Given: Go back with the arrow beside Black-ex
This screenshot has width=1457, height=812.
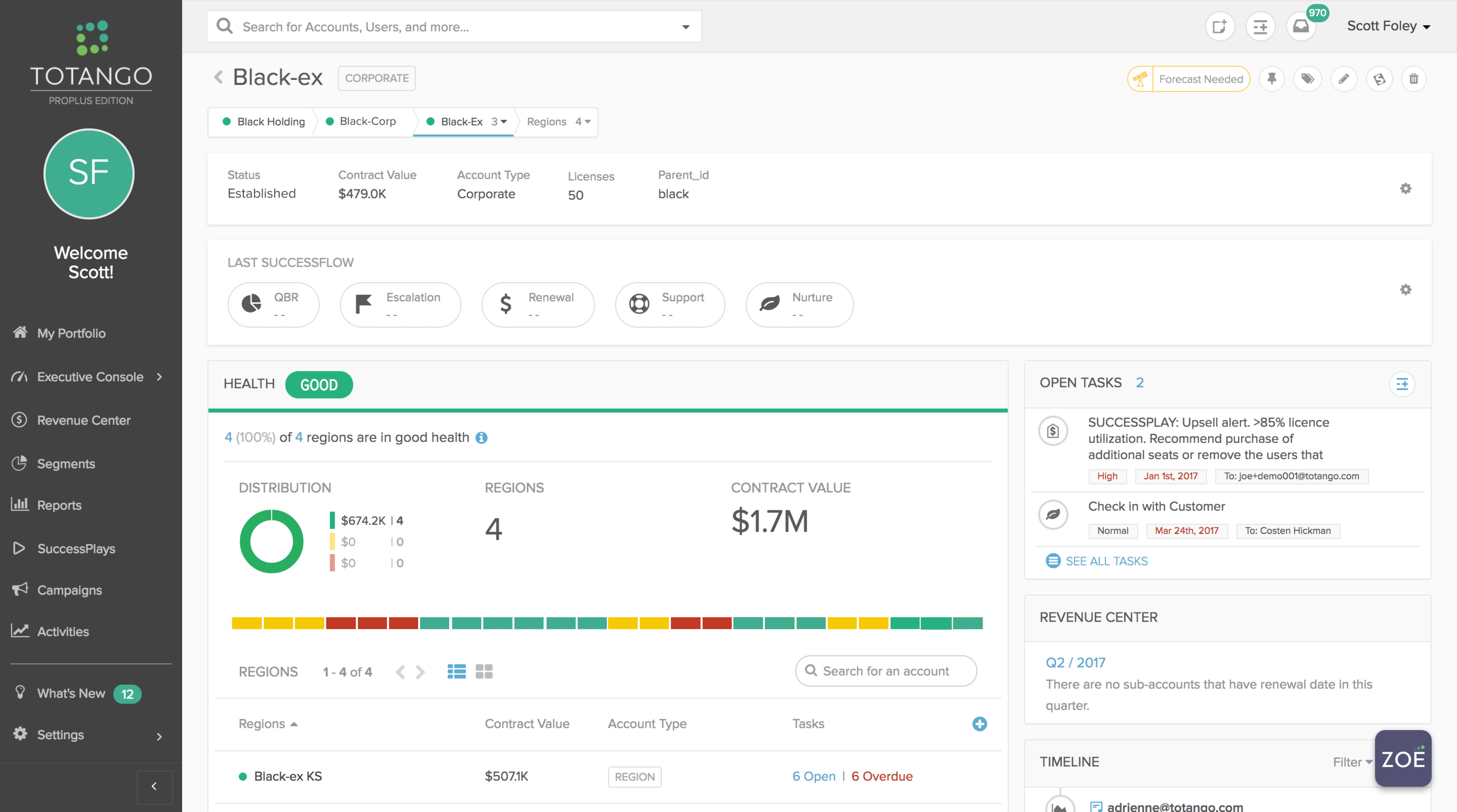Looking at the screenshot, I should [218, 77].
